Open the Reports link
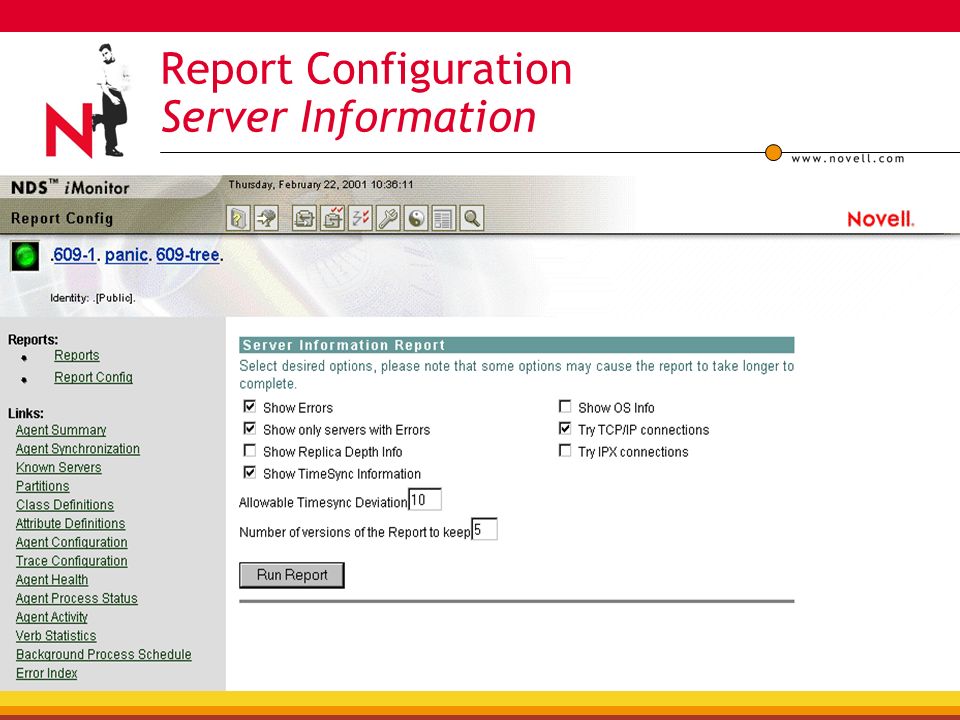Image resolution: width=960 pixels, height=720 pixels. pos(77,356)
